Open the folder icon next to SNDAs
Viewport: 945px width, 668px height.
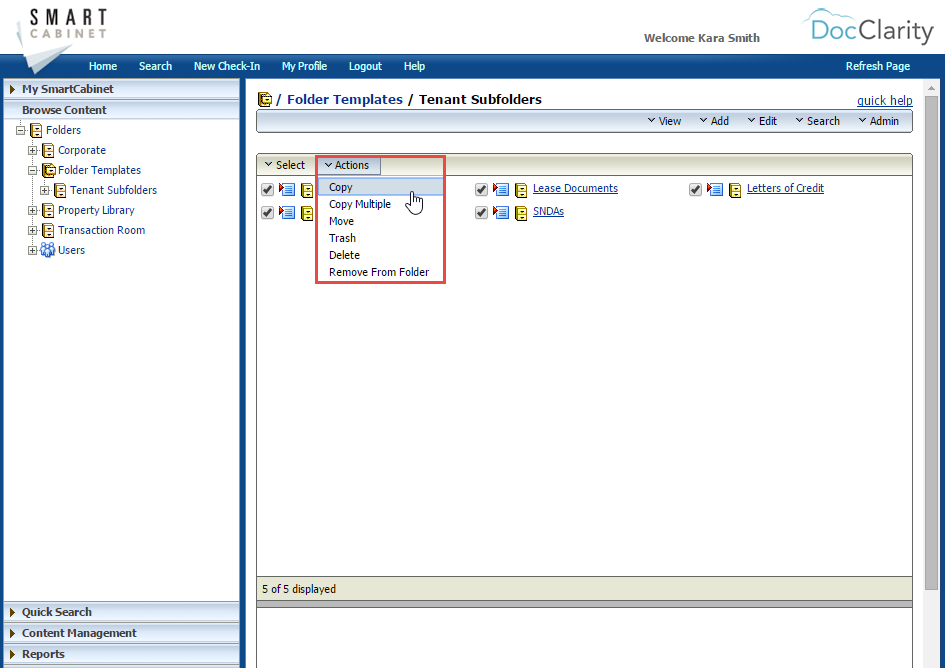click(x=521, y=212)
